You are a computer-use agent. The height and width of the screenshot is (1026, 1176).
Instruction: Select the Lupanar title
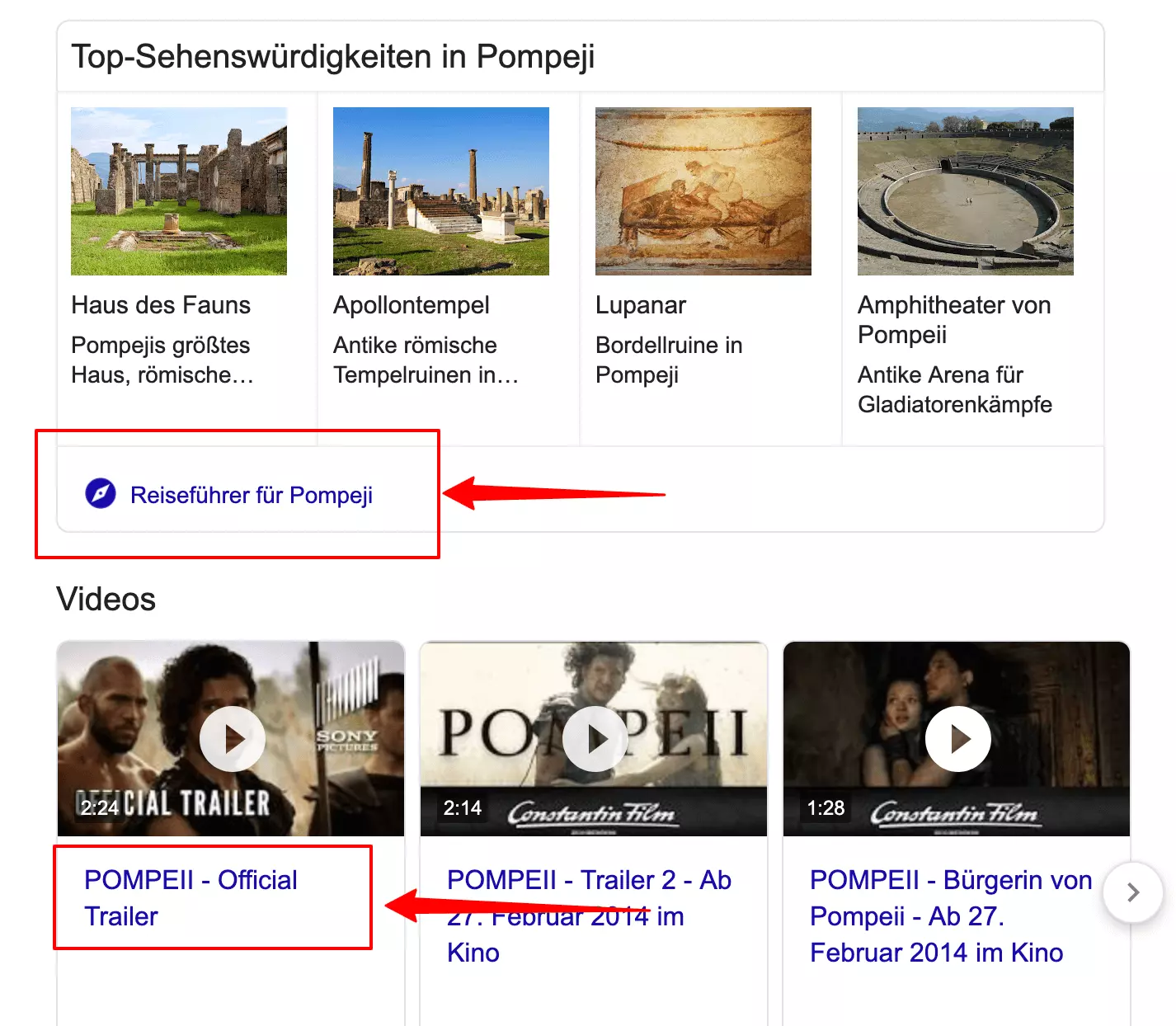tap(641, 305)
